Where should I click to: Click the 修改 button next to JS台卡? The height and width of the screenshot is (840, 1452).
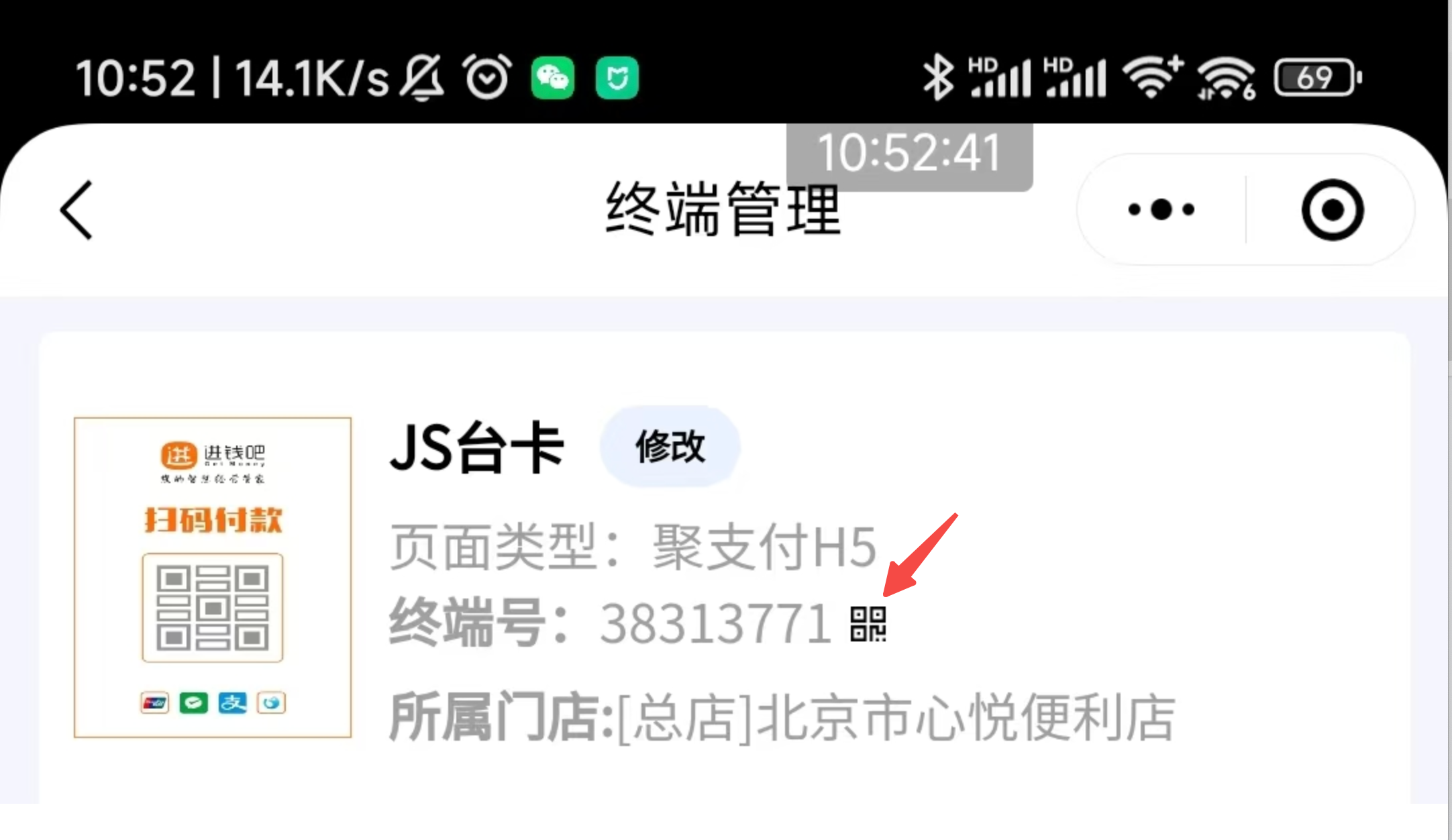coord(670,446)
